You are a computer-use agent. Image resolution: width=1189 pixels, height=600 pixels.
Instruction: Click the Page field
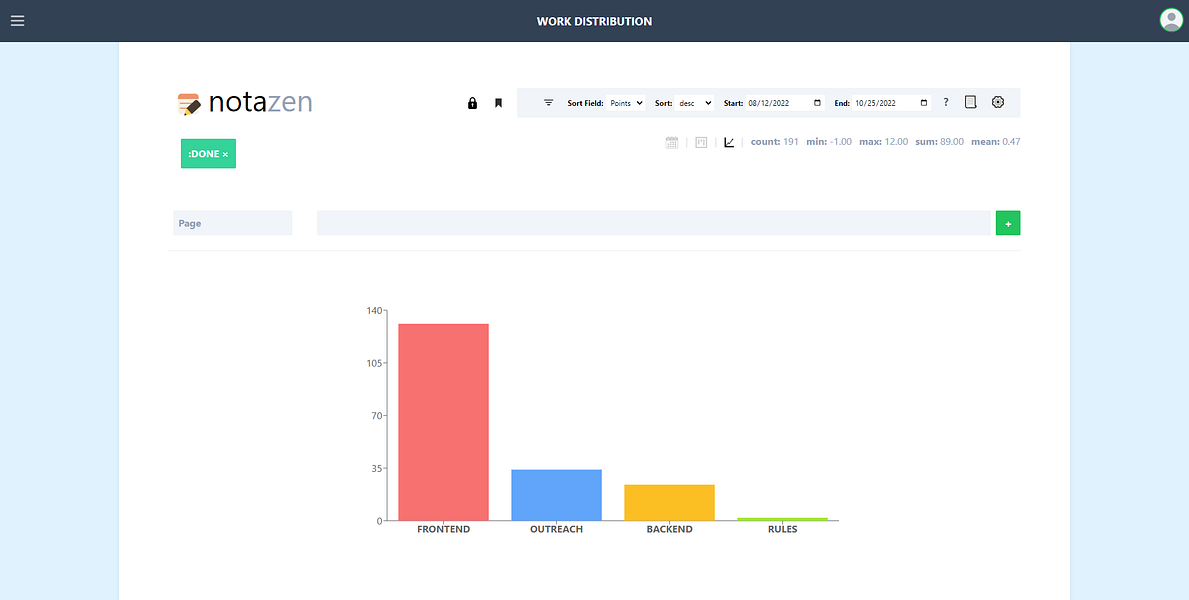click(x=233, y=223)
